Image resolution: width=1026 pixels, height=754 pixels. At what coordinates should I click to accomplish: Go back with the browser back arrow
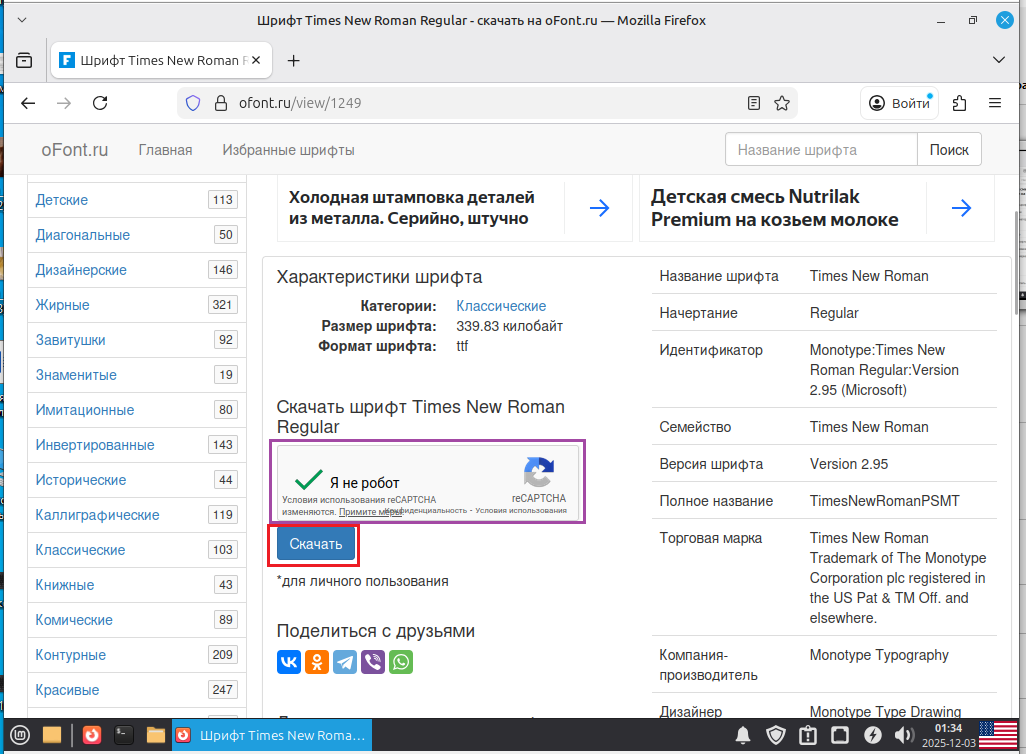tap(28, 103)
